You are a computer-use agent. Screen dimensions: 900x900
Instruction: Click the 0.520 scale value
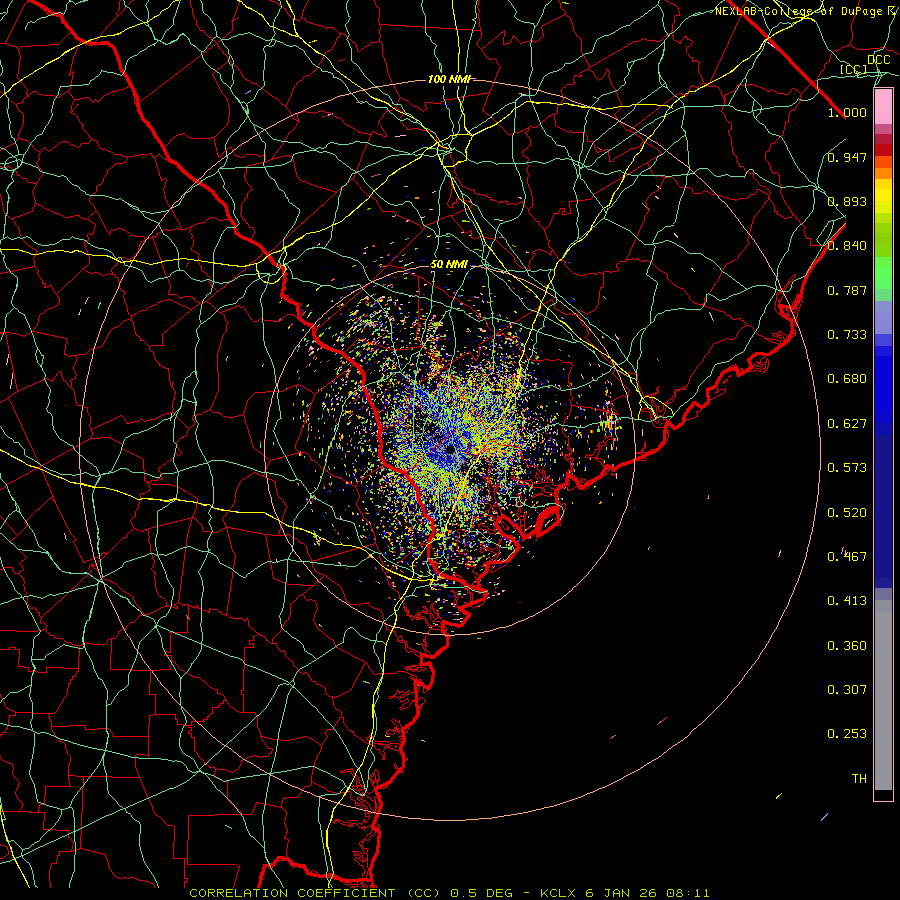[x=847, y=513]
